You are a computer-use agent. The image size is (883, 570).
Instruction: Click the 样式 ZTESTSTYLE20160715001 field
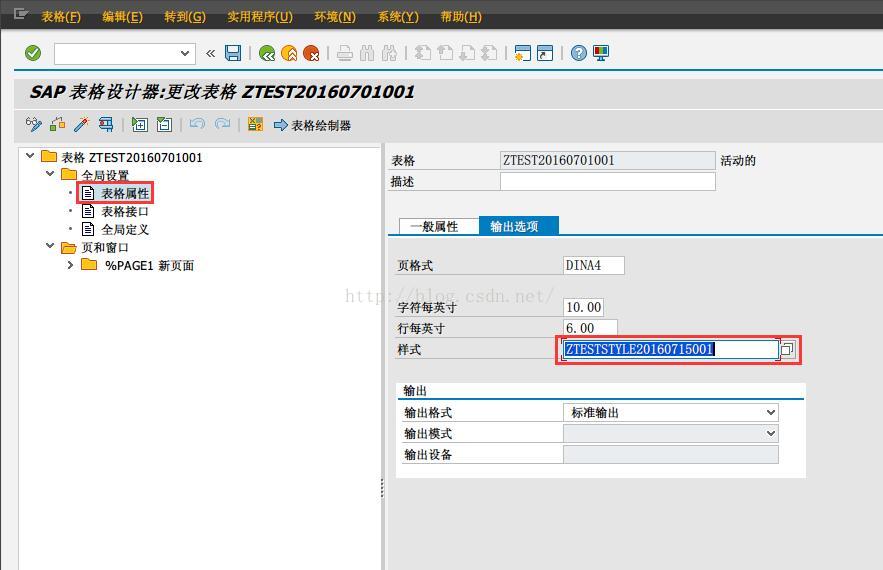point(671,349)
